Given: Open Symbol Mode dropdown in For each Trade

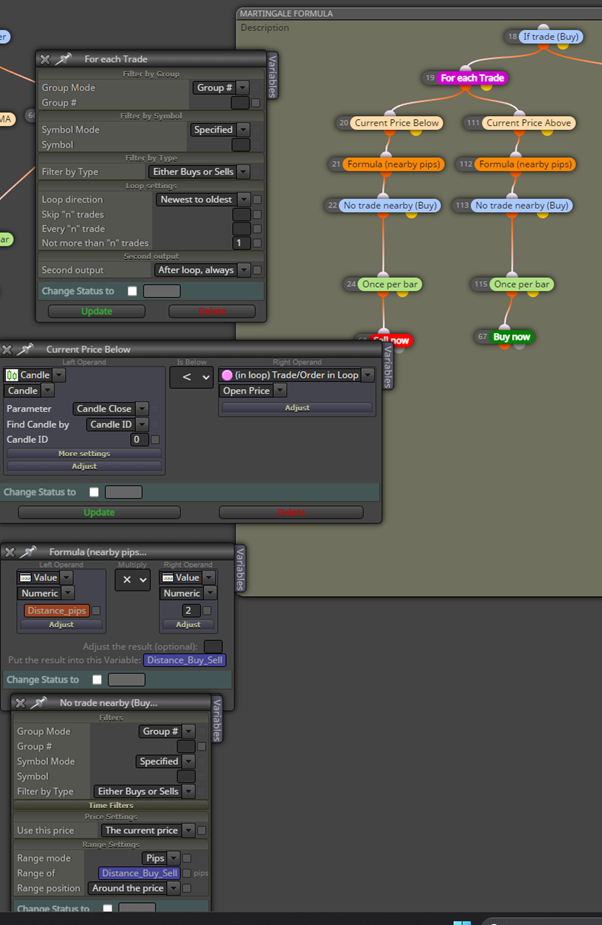Looking at the screenshot, I should 220,129.
